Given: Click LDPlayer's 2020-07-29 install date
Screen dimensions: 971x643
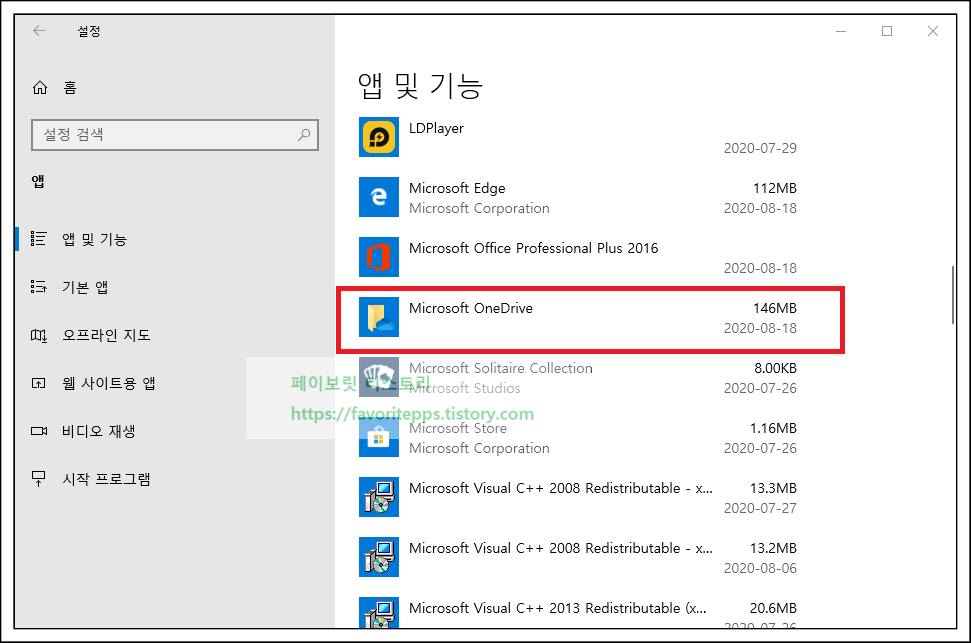Looking at the screenshot, I should pos(760,149).
